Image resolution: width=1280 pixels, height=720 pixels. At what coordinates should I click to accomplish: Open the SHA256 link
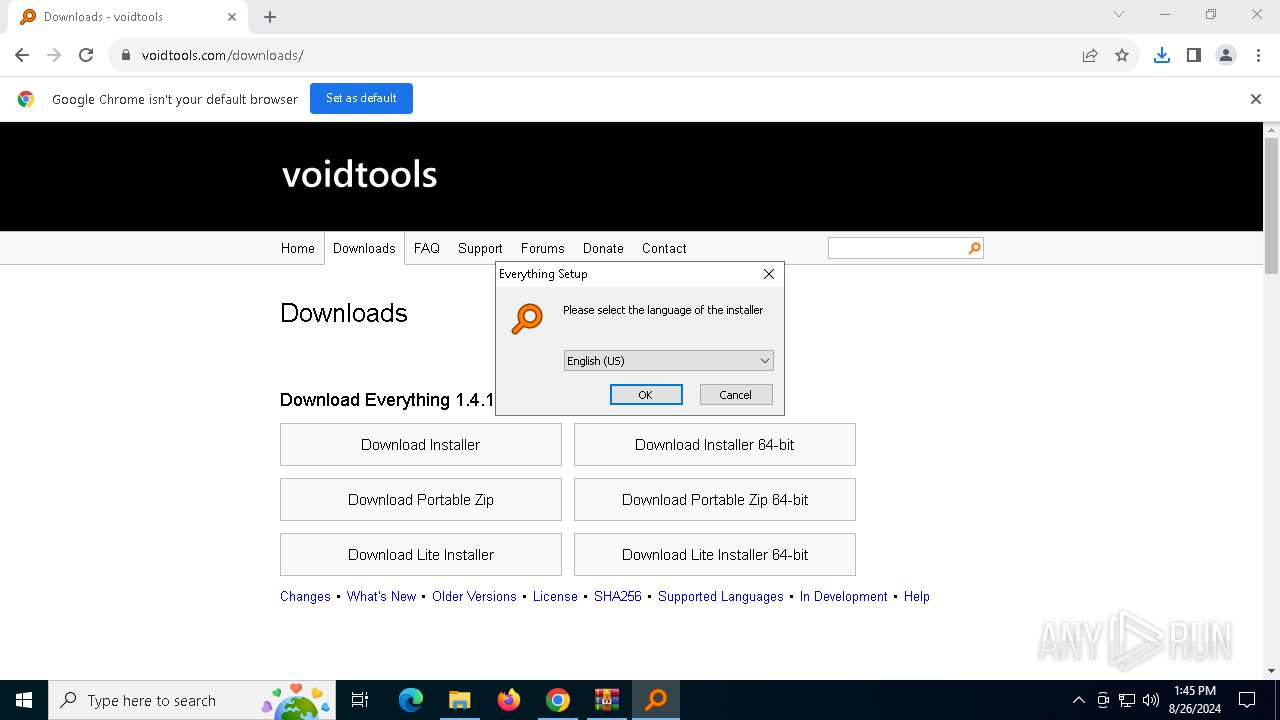pyautogui.click(x=617, y=597)
